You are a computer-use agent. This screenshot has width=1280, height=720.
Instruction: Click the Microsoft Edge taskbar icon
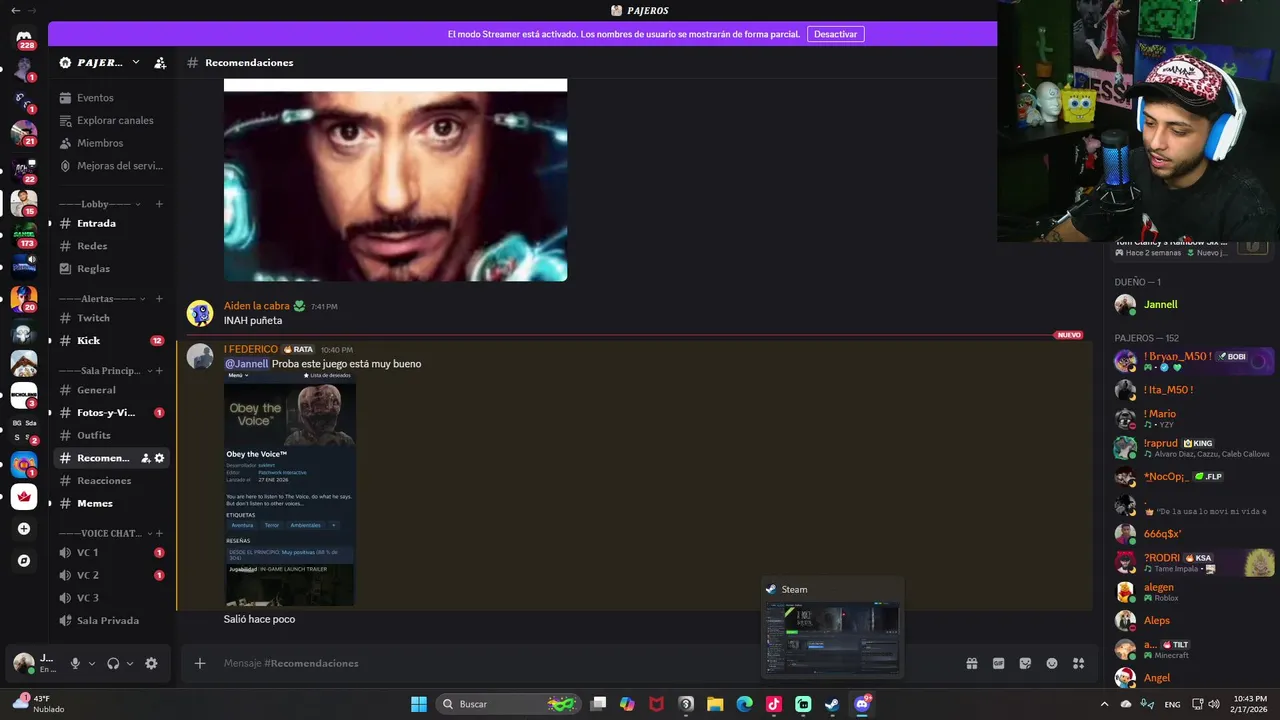point(745,704)
